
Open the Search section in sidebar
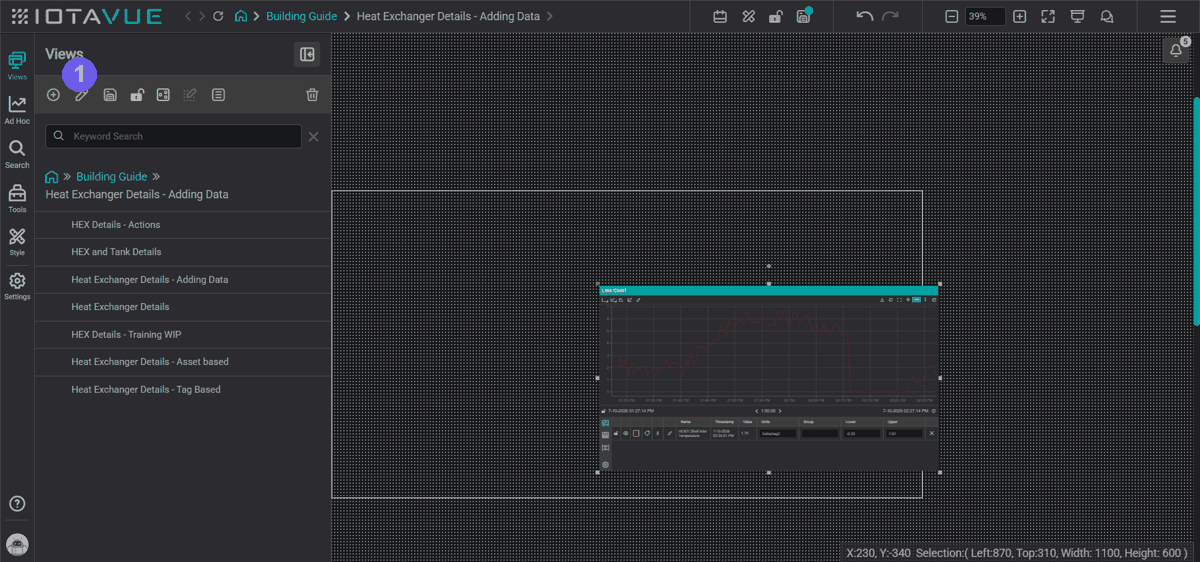17,154
